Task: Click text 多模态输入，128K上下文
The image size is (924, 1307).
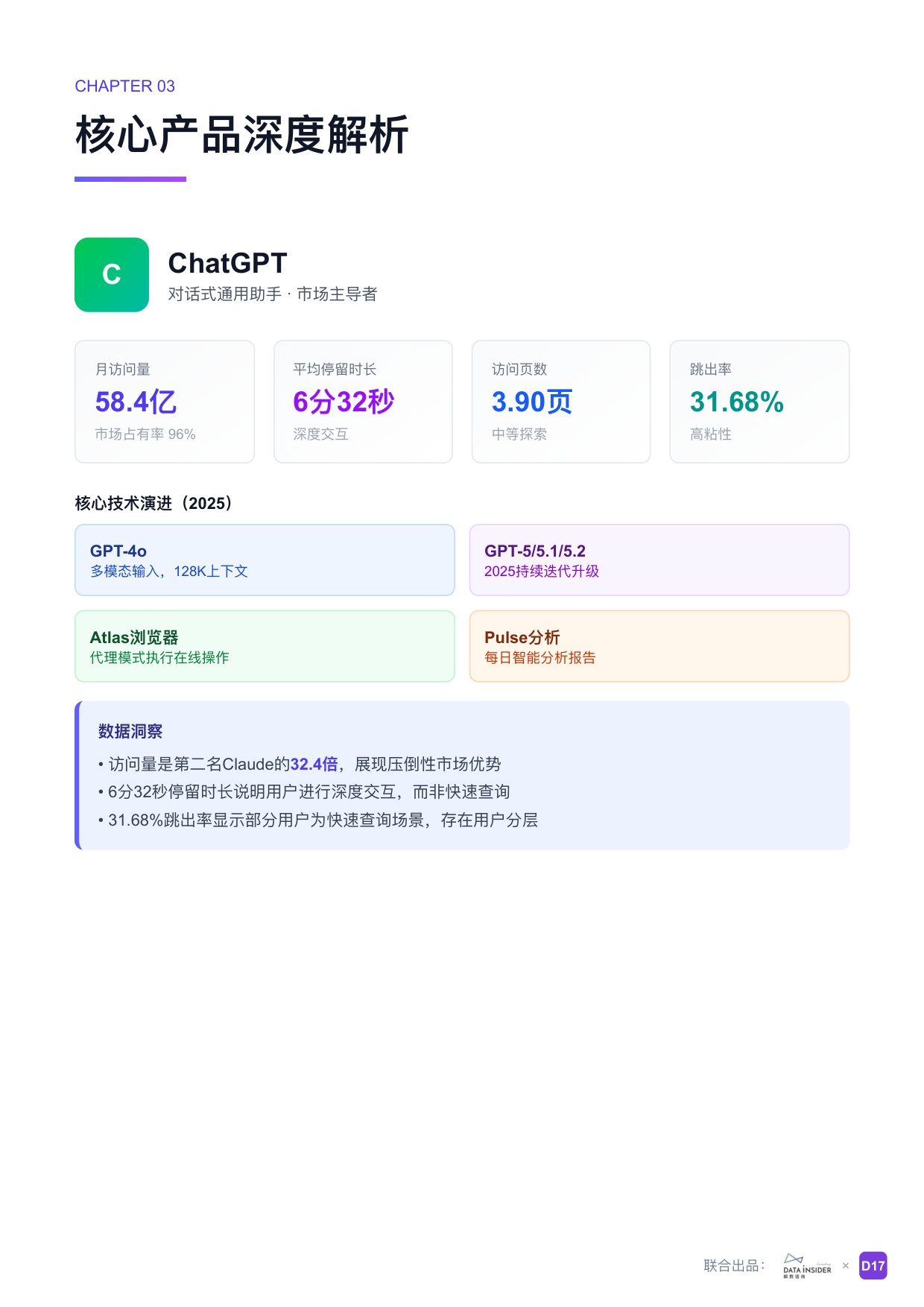Action: click(x=169, y=572)
